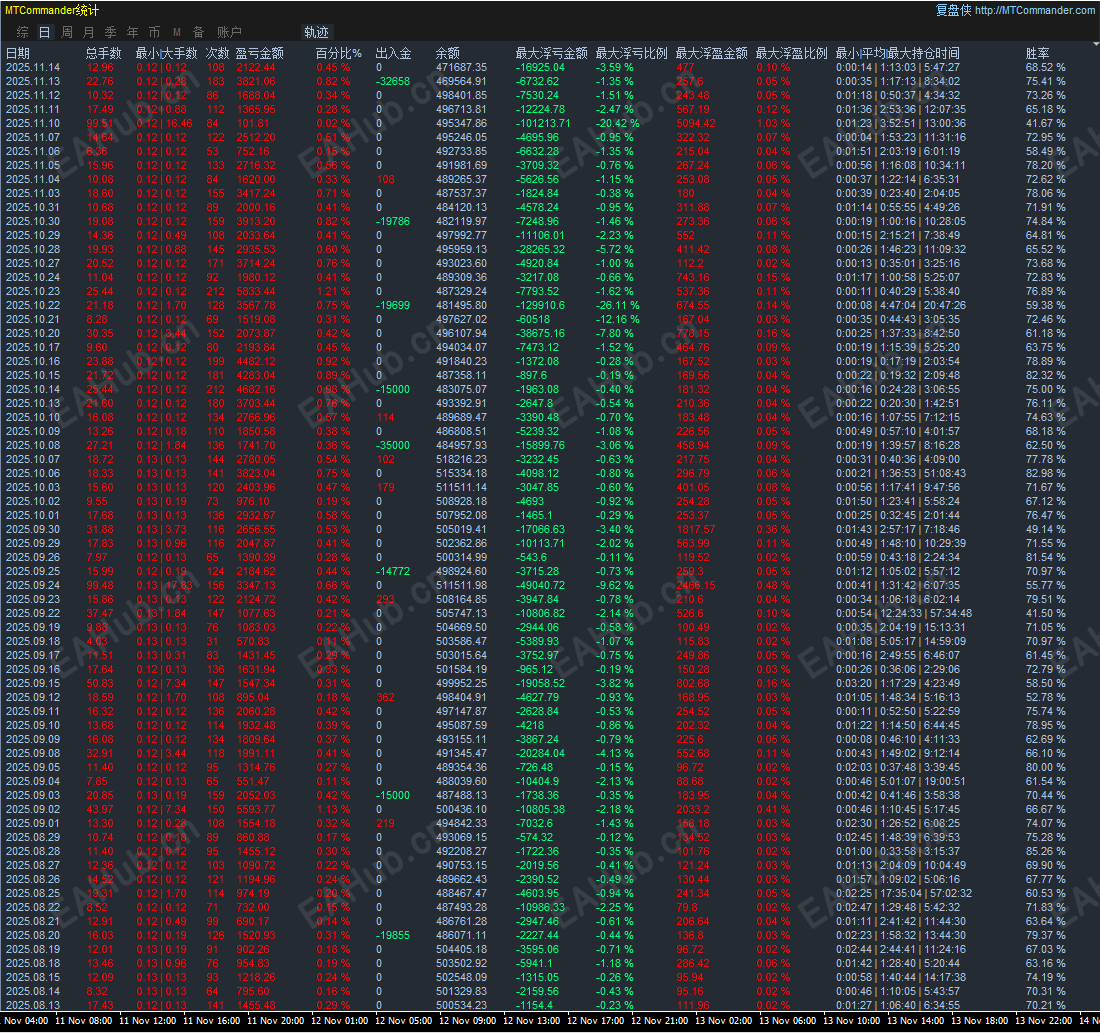Image resolution: width=1100 pixels, height=1034 pixels.
Task: Click the 最小|平均|最大持仓时间 column header
Action: point(897,53)
